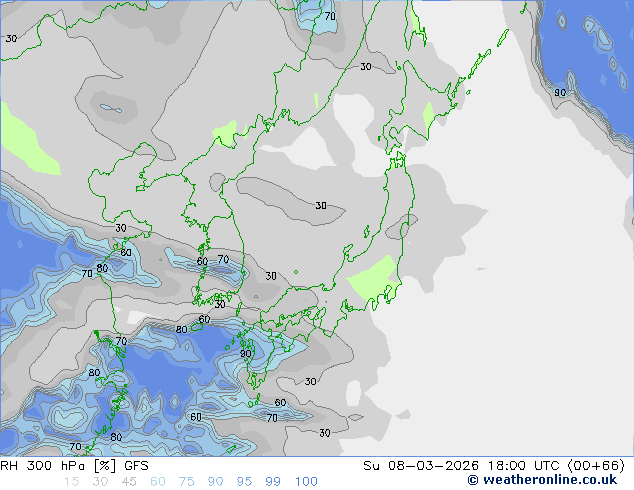634x490 pixels.
Task: Click legend value 45
Action: click(x=129, y=482)
